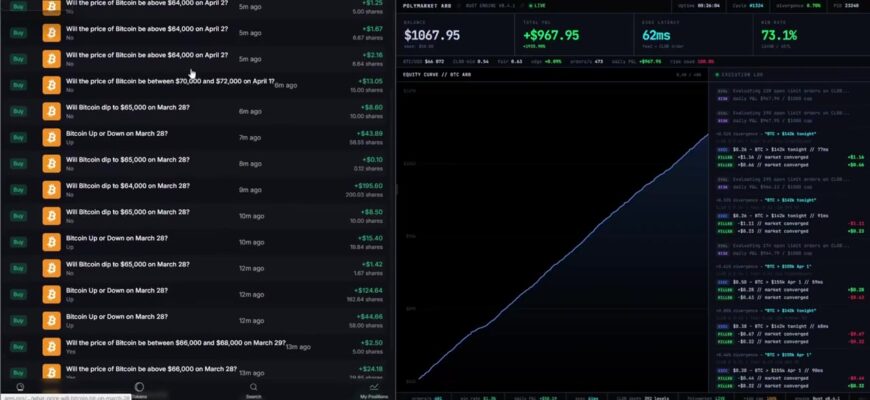Select the Tokens tab icon

pyautogui.click(x=139, y=387)
